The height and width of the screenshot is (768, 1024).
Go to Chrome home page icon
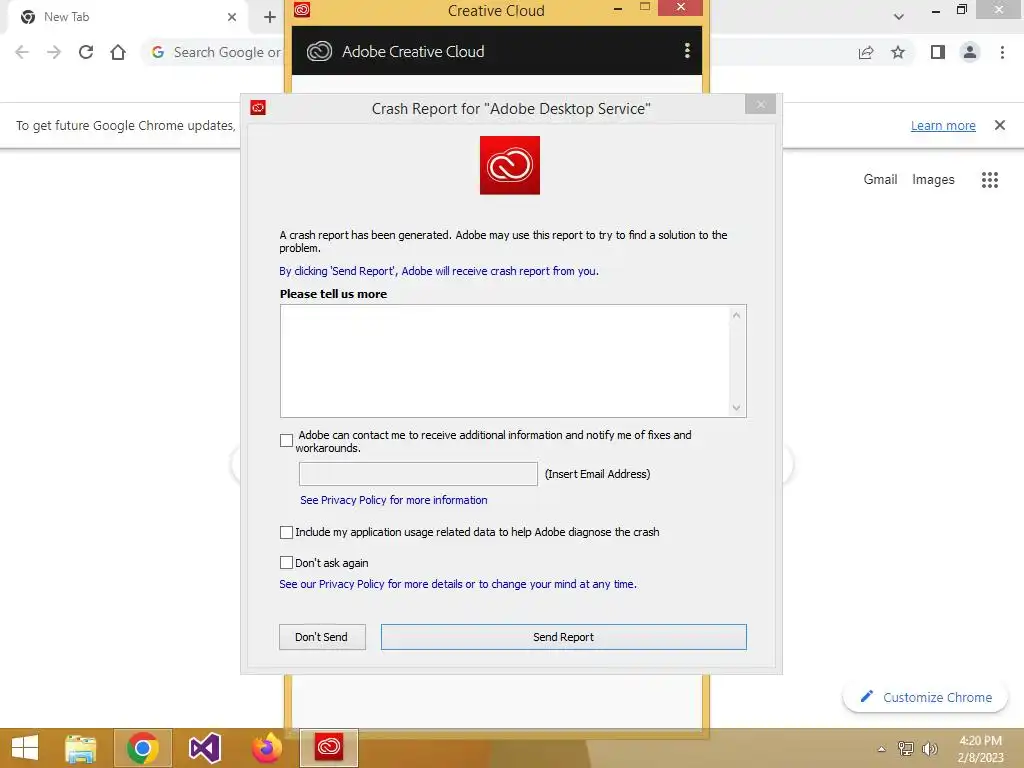(118, 52)
